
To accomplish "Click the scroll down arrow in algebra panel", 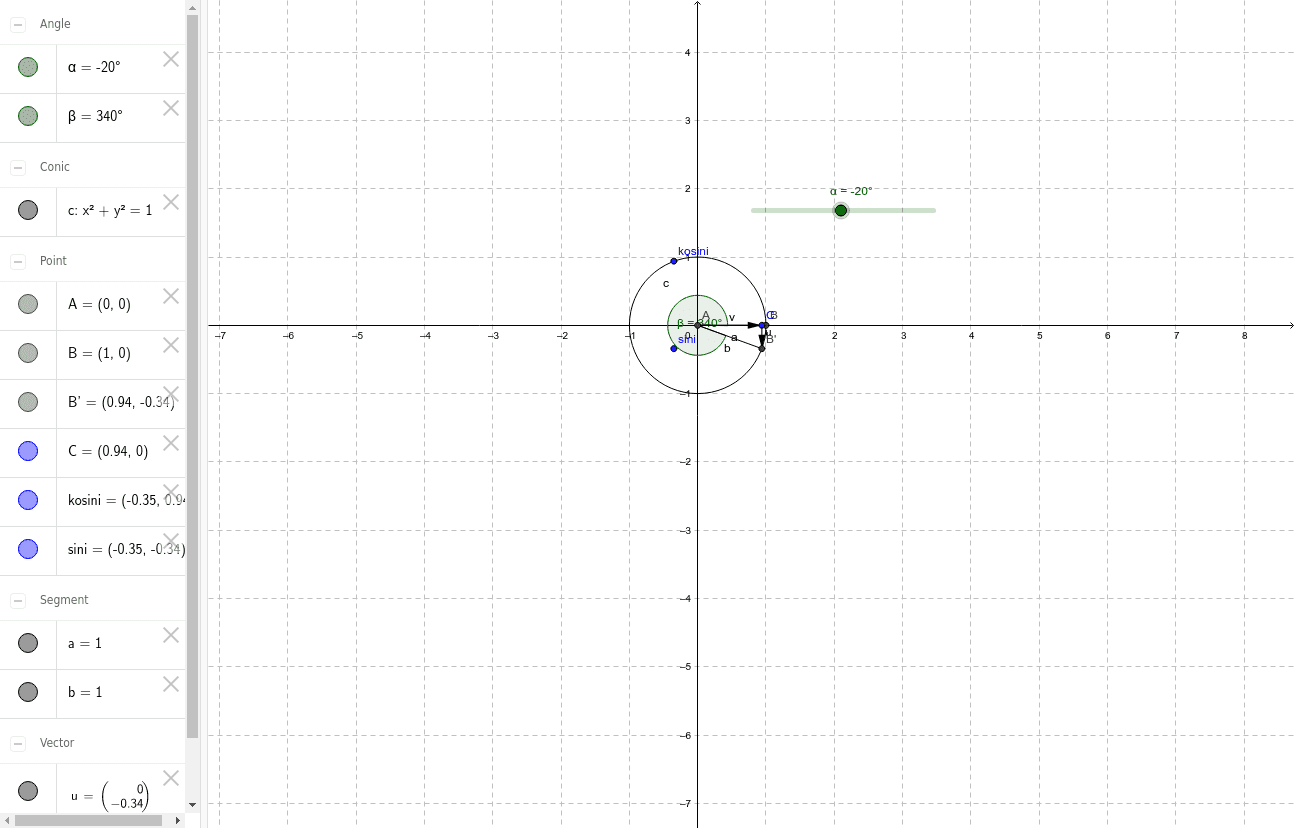I will [x=193, y=804].
